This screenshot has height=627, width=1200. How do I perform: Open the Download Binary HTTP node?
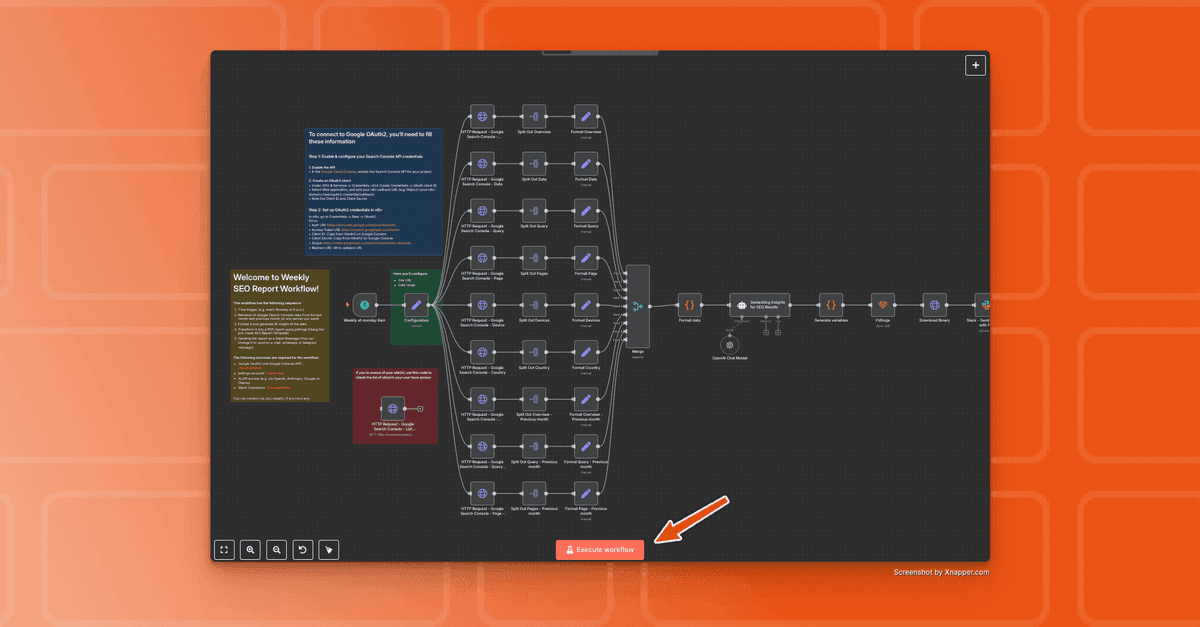coord(934,305)
